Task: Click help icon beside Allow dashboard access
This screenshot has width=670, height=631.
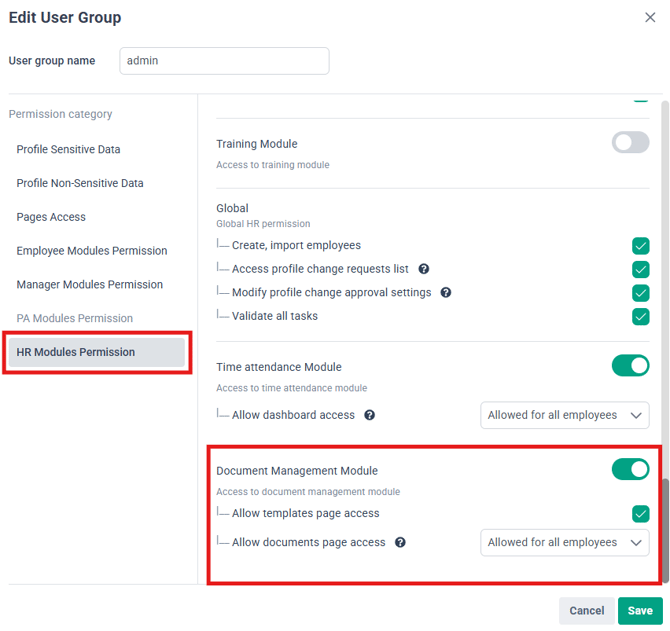Action: (x=369, y=415)
